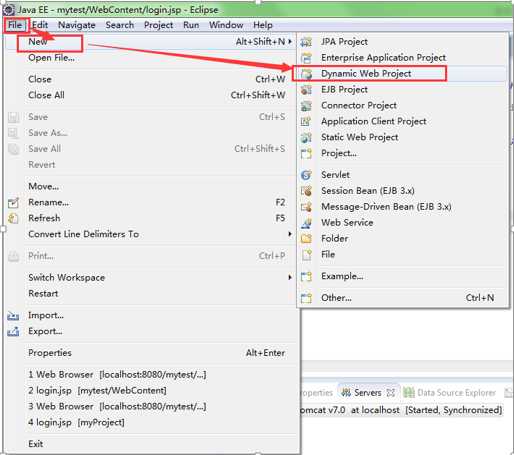The width and height of the screenshot is (514, 455).
Task: Click the Project... wizard icon
Action: coord(306,153)
